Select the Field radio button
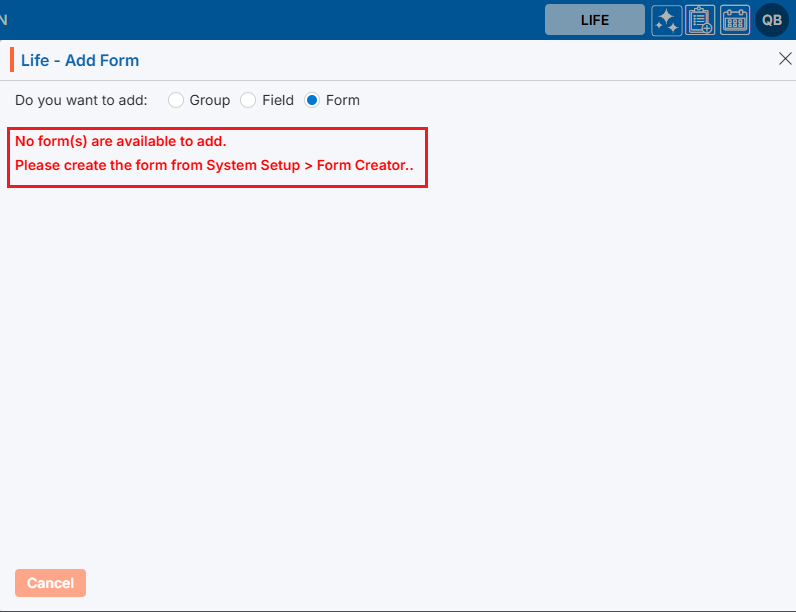This screenshot has height=612, width=796. tap(248, 100)
